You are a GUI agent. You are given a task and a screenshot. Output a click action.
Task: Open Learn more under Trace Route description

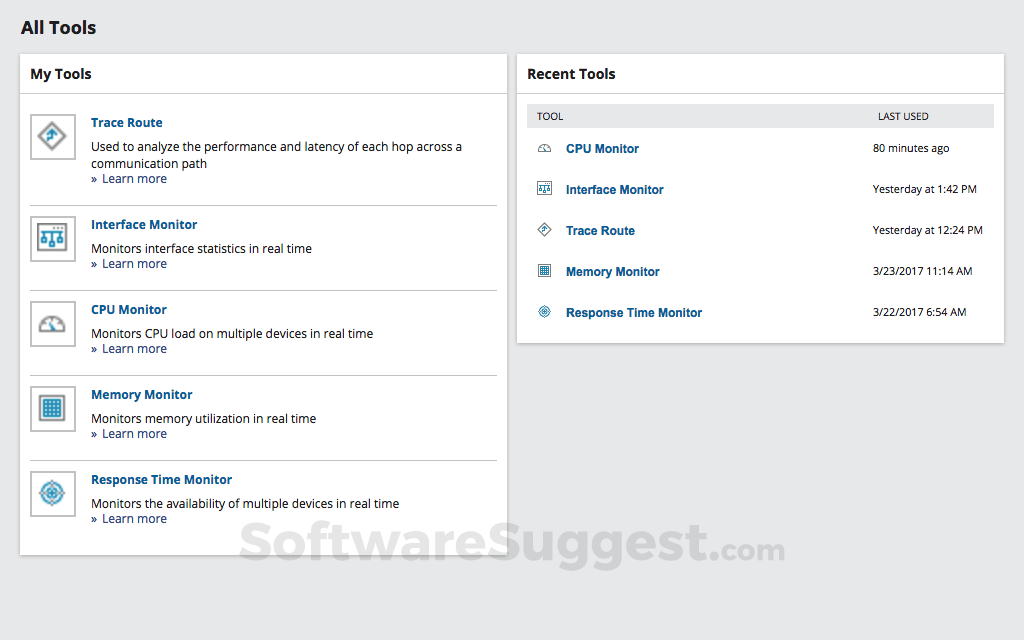134,179
